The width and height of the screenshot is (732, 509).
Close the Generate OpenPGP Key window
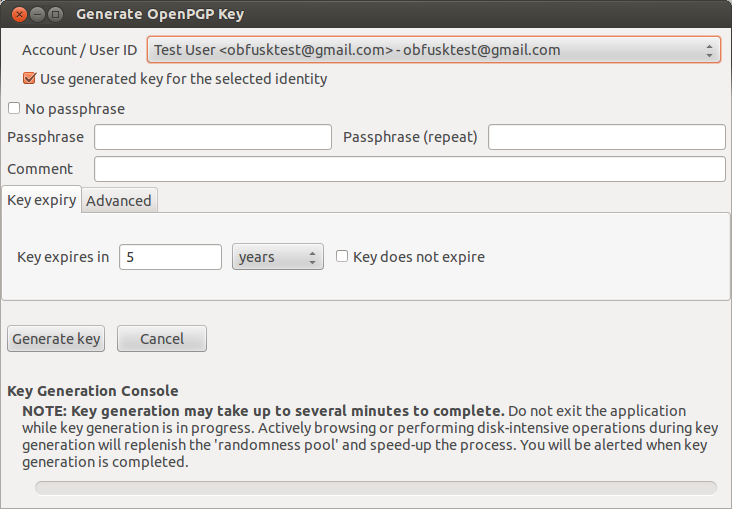point(19,14)
